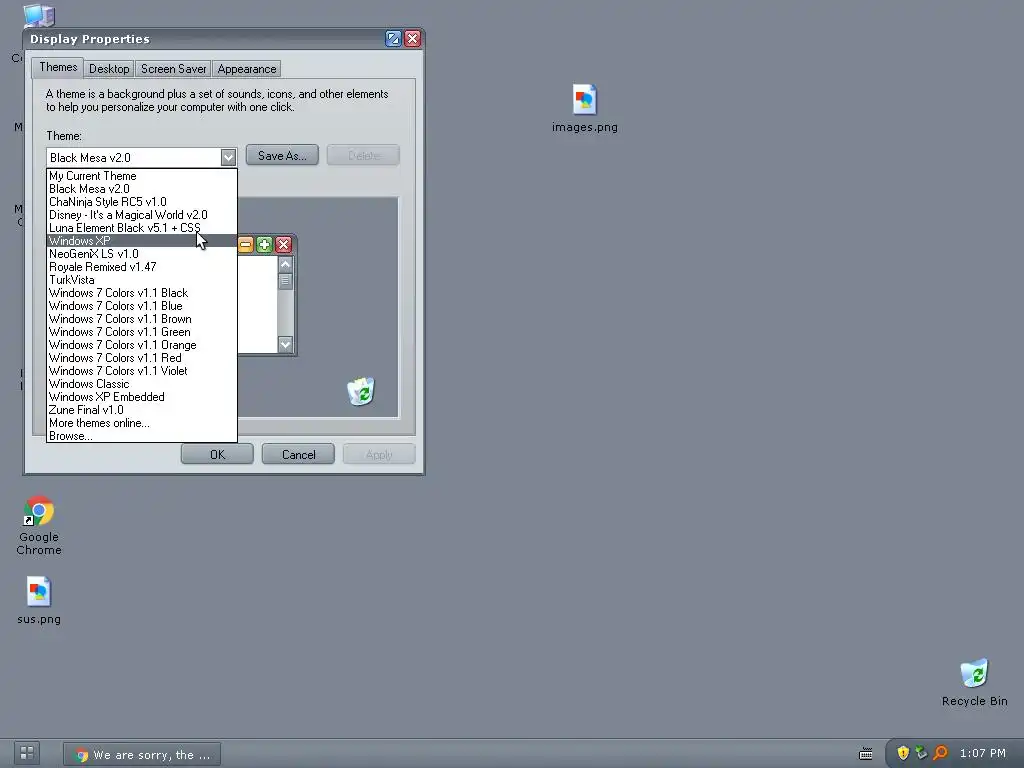This screenshot has width=1024, height=768.
Task: Click 'More themes online...' entry
Action: click(x=142, y=423)
